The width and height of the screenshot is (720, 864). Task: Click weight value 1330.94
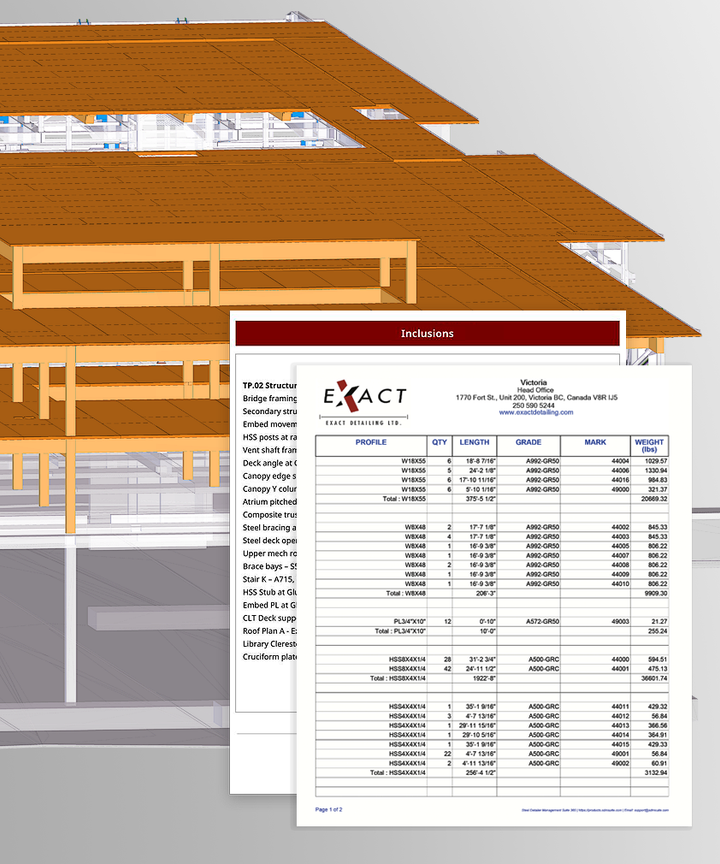(x=654, y=471)
